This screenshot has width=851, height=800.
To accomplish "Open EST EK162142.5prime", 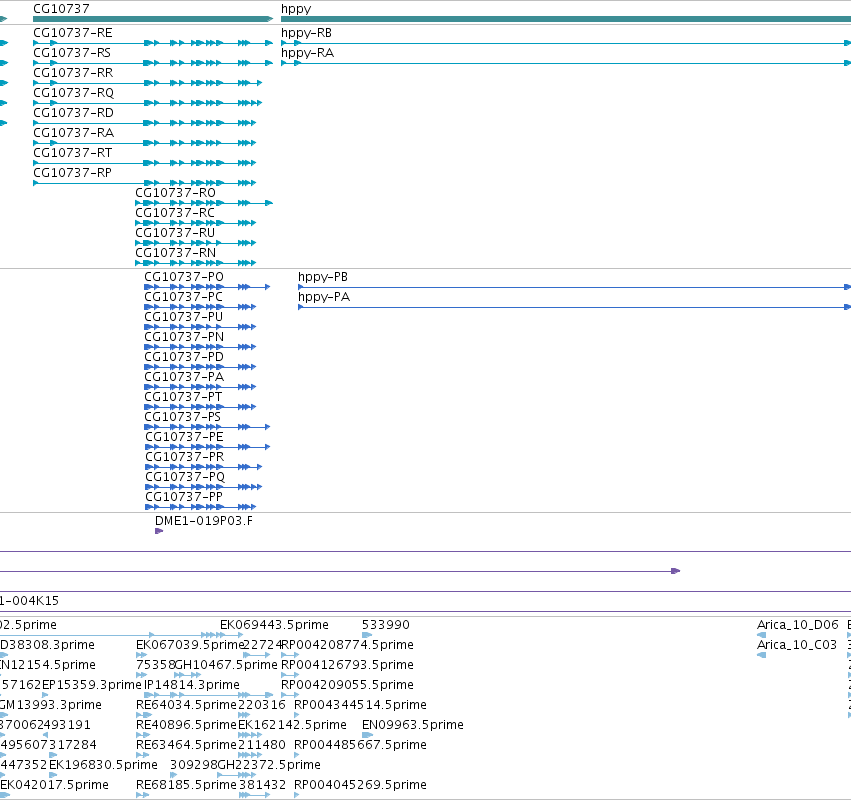I will [x=292, y=725].
